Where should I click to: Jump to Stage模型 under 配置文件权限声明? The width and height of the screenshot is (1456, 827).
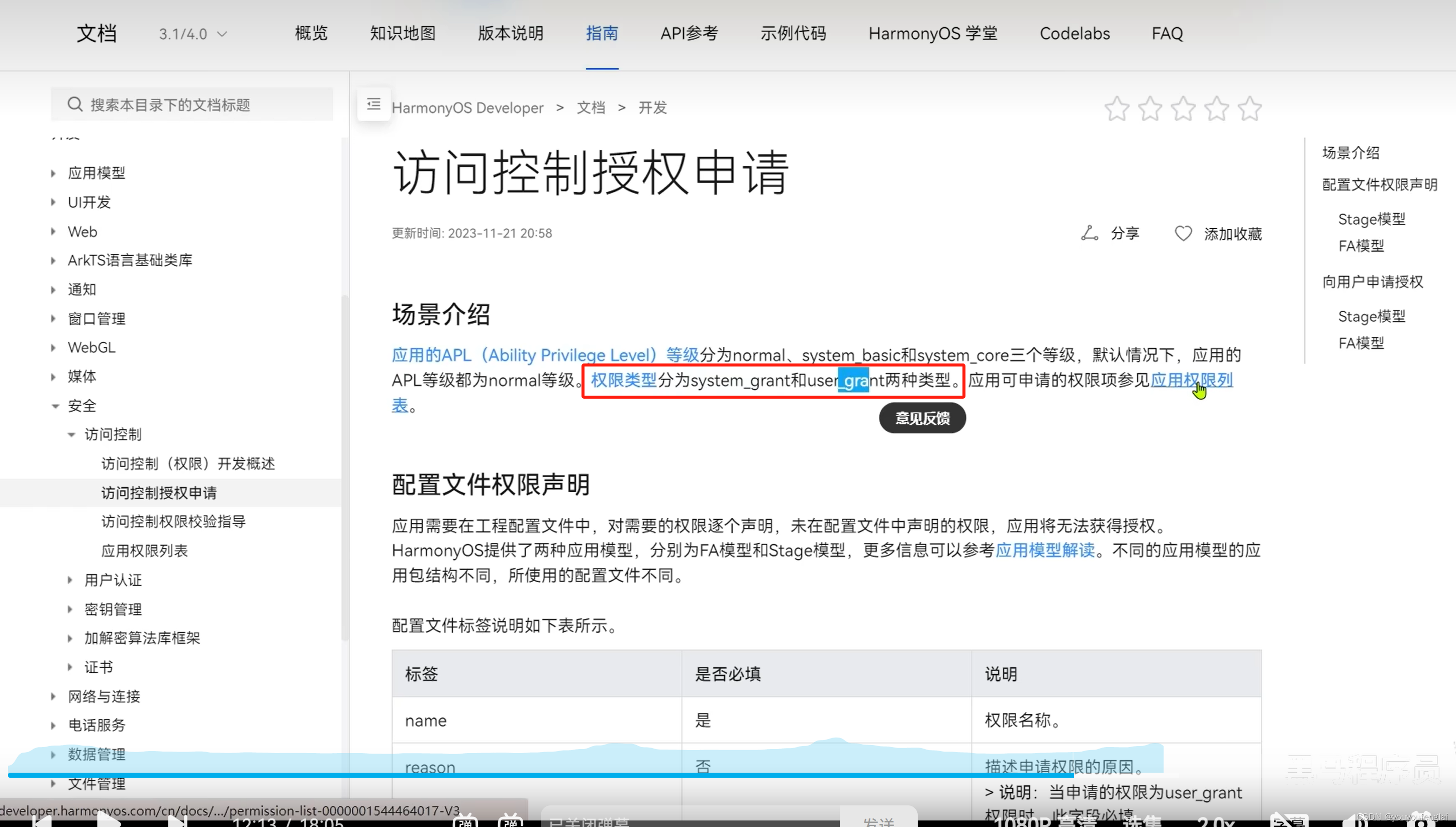click(x=1372, y=219)
